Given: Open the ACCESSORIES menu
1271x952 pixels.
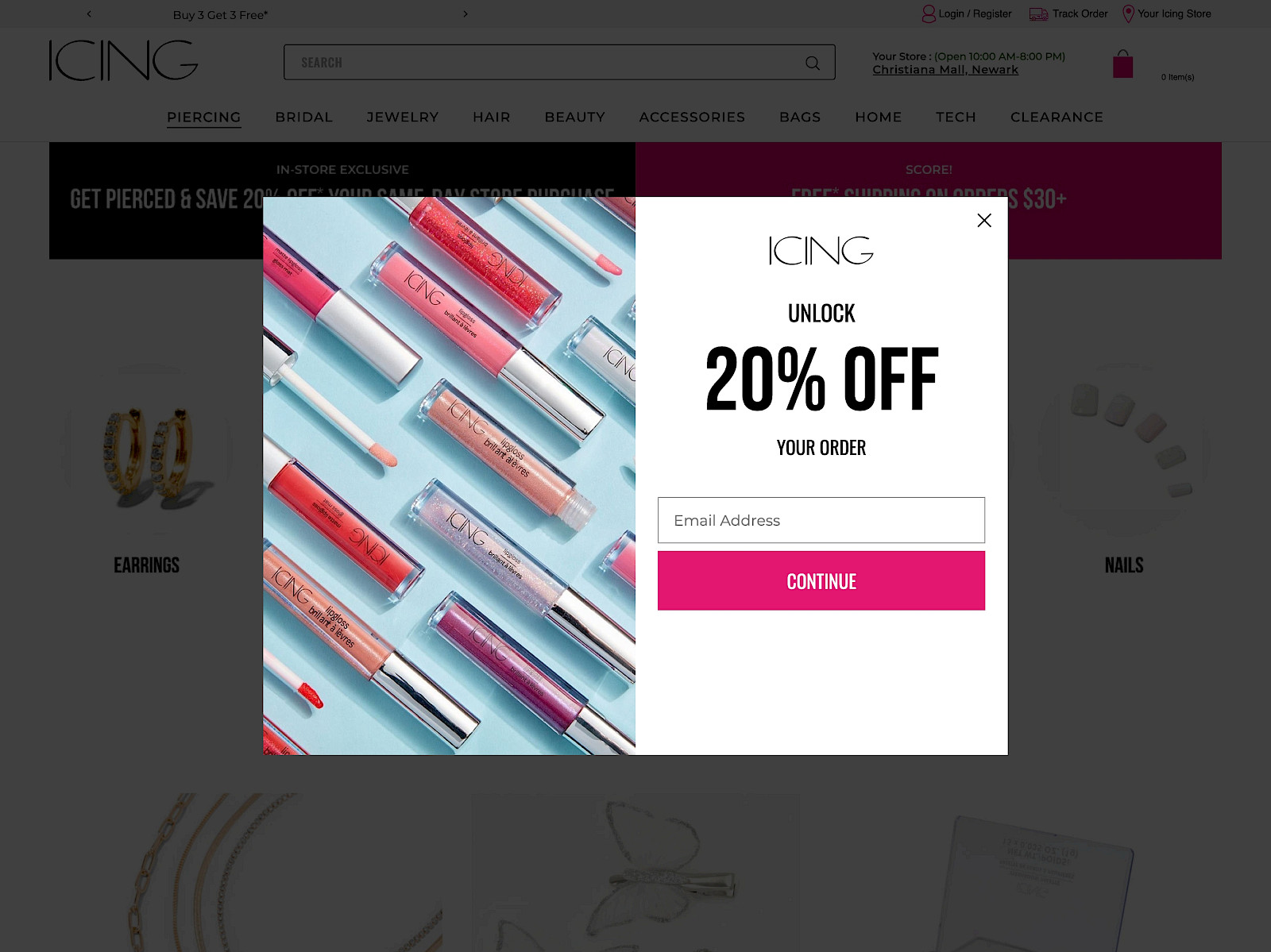Looking at the screenshot, I should tap(692, 117).
